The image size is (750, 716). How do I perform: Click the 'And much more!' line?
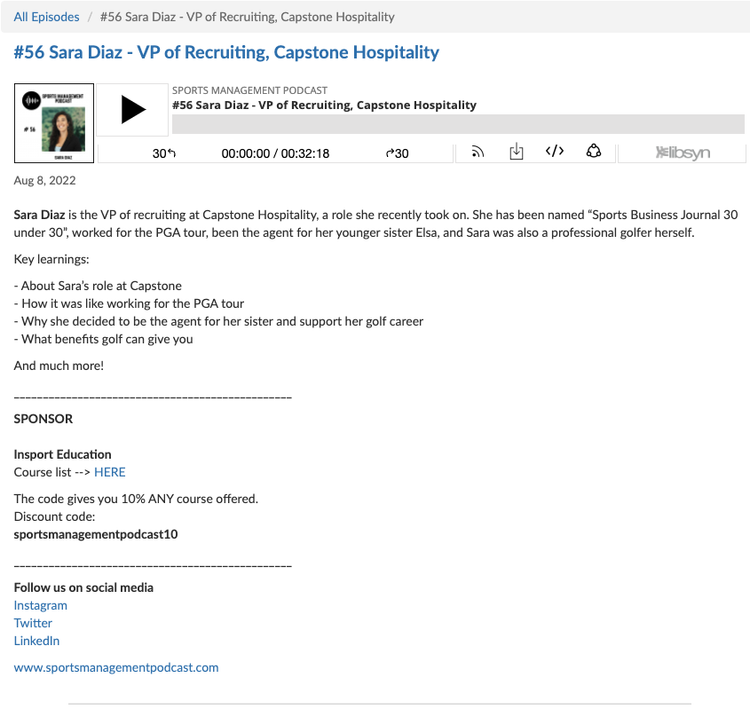pos(59,366)
